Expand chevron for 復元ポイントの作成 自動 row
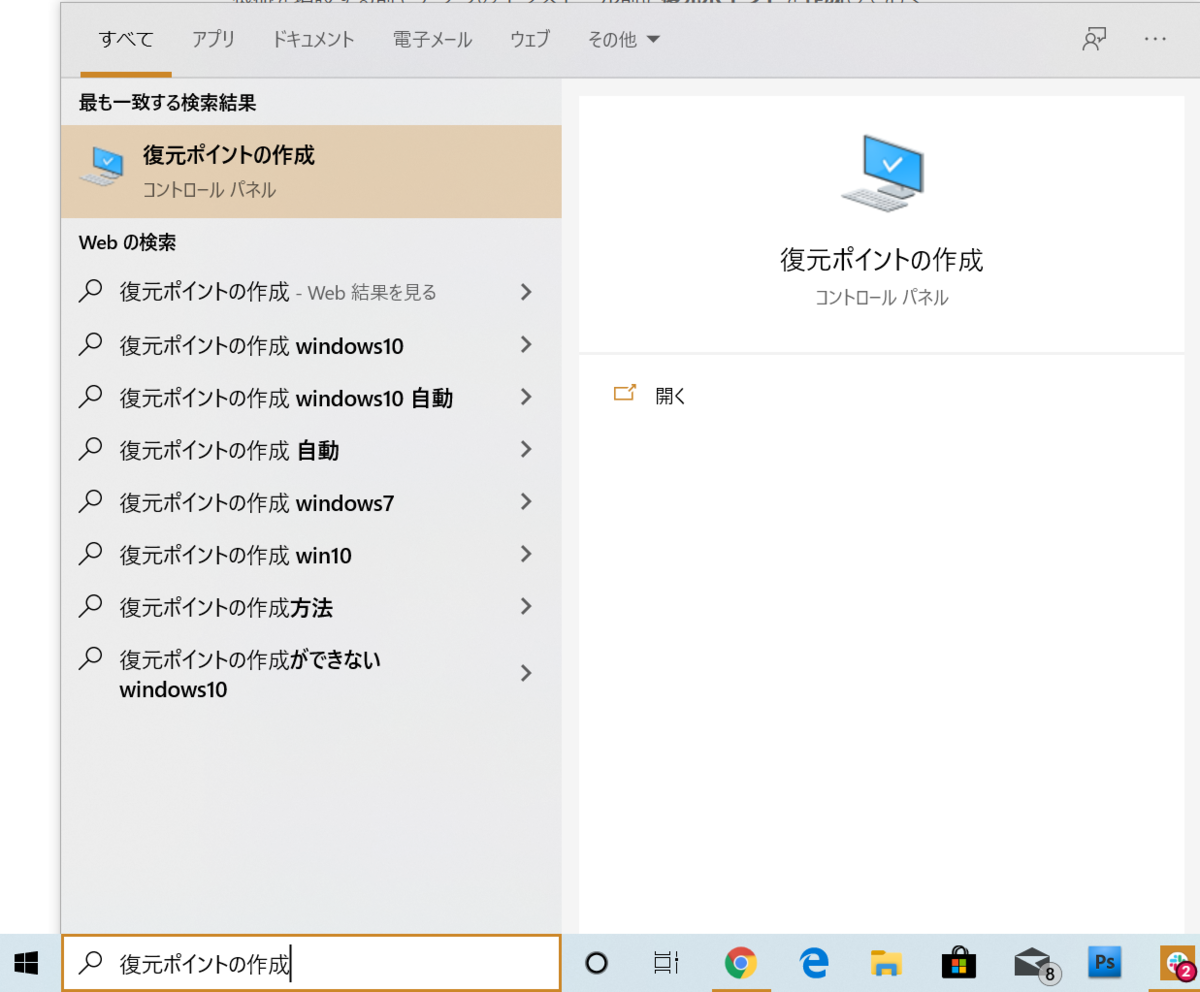The height and width of the screenshot is (992, 1200). tap(526, 450)
